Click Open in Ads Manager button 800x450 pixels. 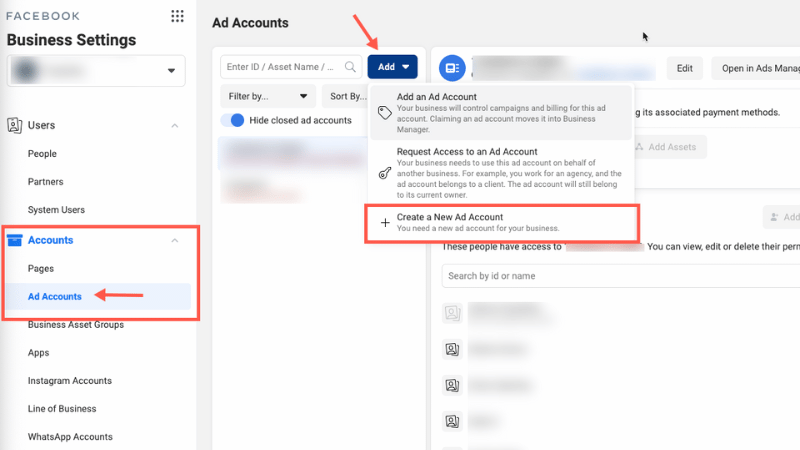click(756, 68)
